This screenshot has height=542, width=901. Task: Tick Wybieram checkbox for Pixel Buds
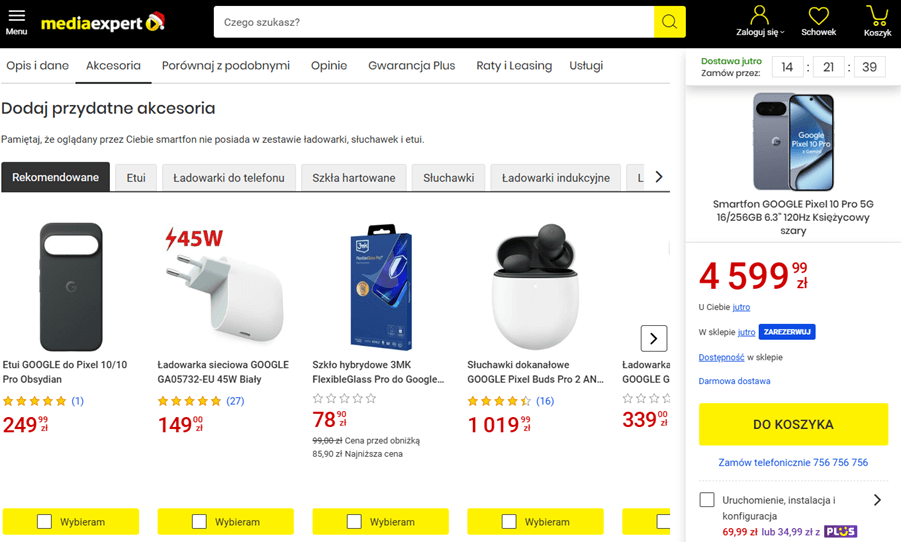coord(509,521)
